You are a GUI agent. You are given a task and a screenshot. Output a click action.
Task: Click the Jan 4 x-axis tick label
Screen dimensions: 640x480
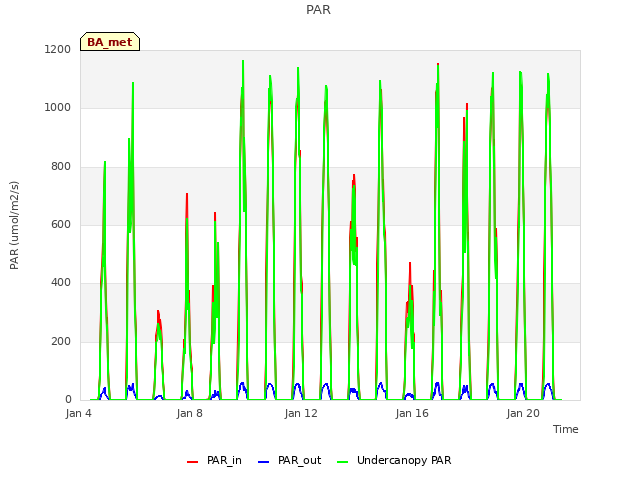[79, 413]
